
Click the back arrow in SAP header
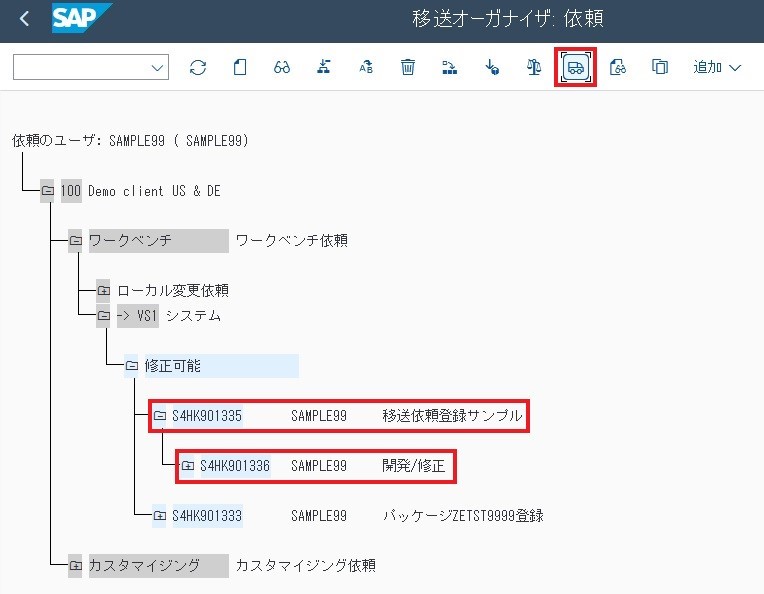click(24, 19)
